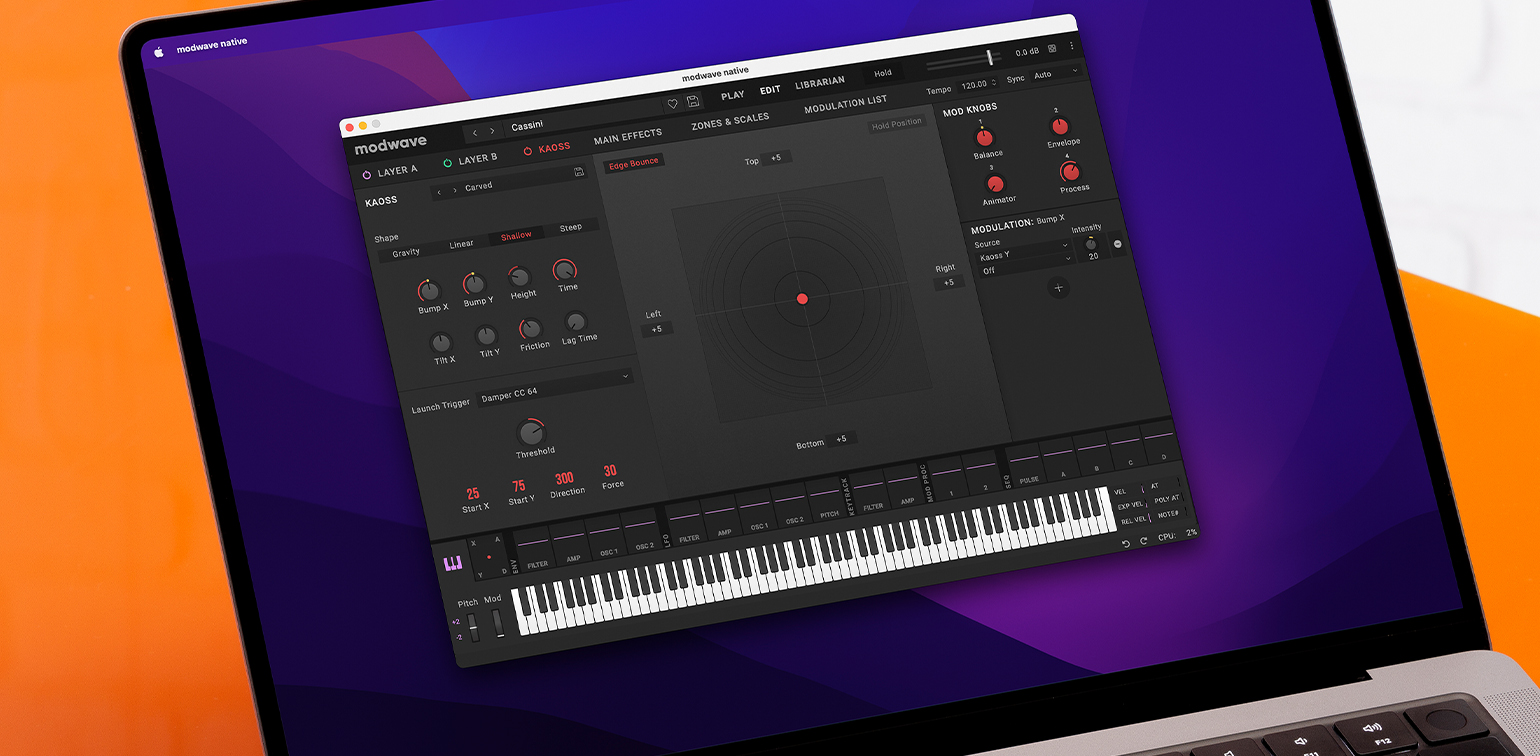Viewport: 1540px width, 756px height.
Task: Toggle the Hold button
Action: [x=883, y=73]
